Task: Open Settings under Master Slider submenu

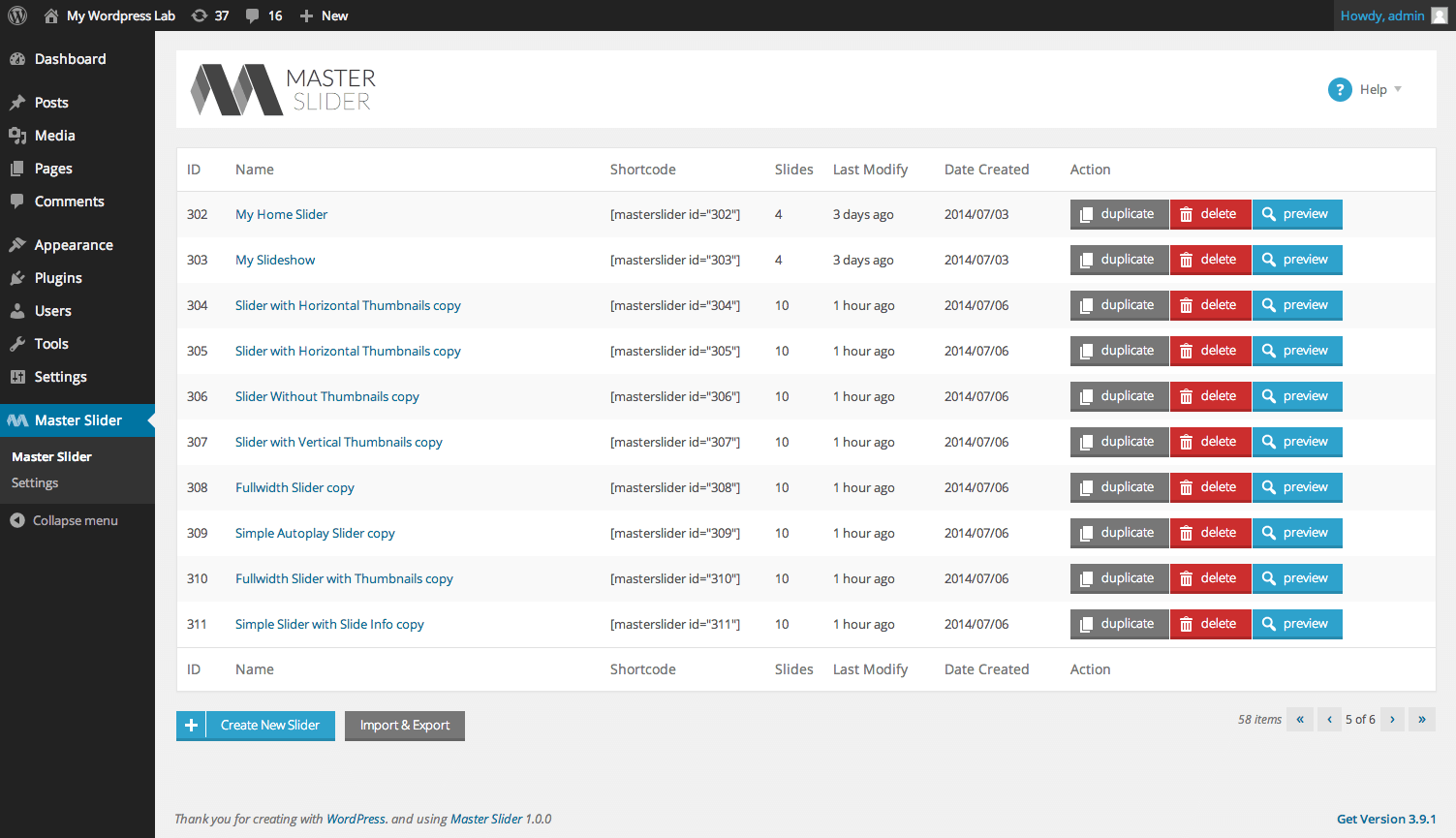Action: (x=35, y=482)
